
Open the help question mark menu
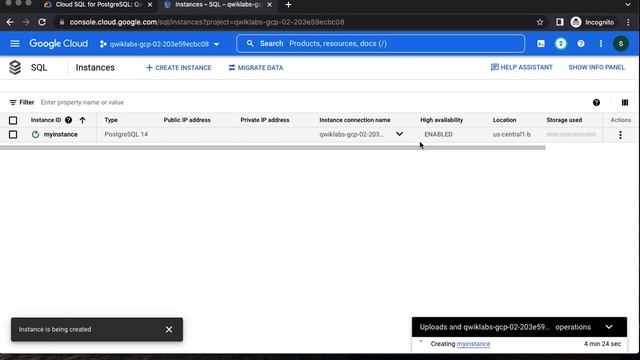click(581, 44)
